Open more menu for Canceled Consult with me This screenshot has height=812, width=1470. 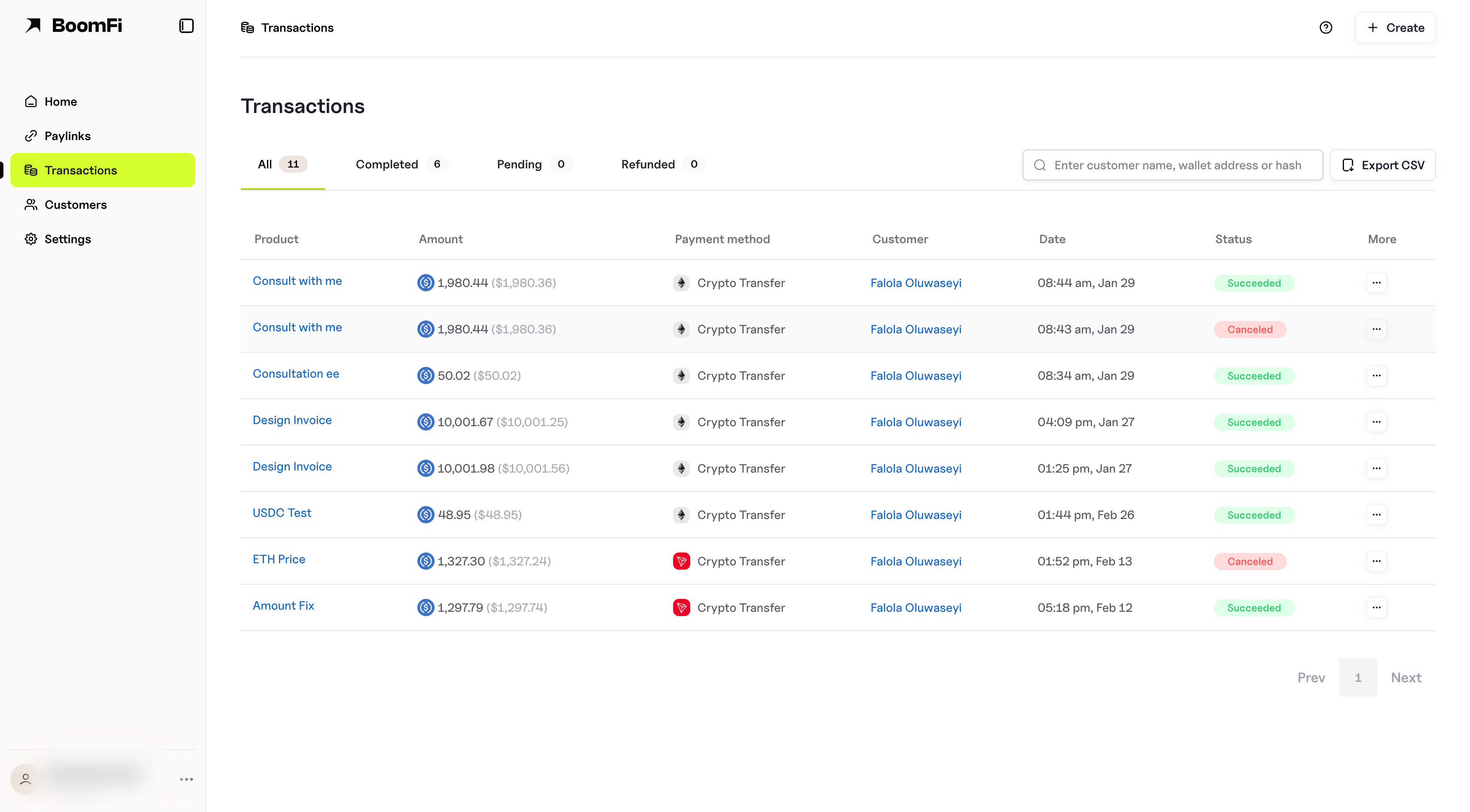[x=1376, y=329]
